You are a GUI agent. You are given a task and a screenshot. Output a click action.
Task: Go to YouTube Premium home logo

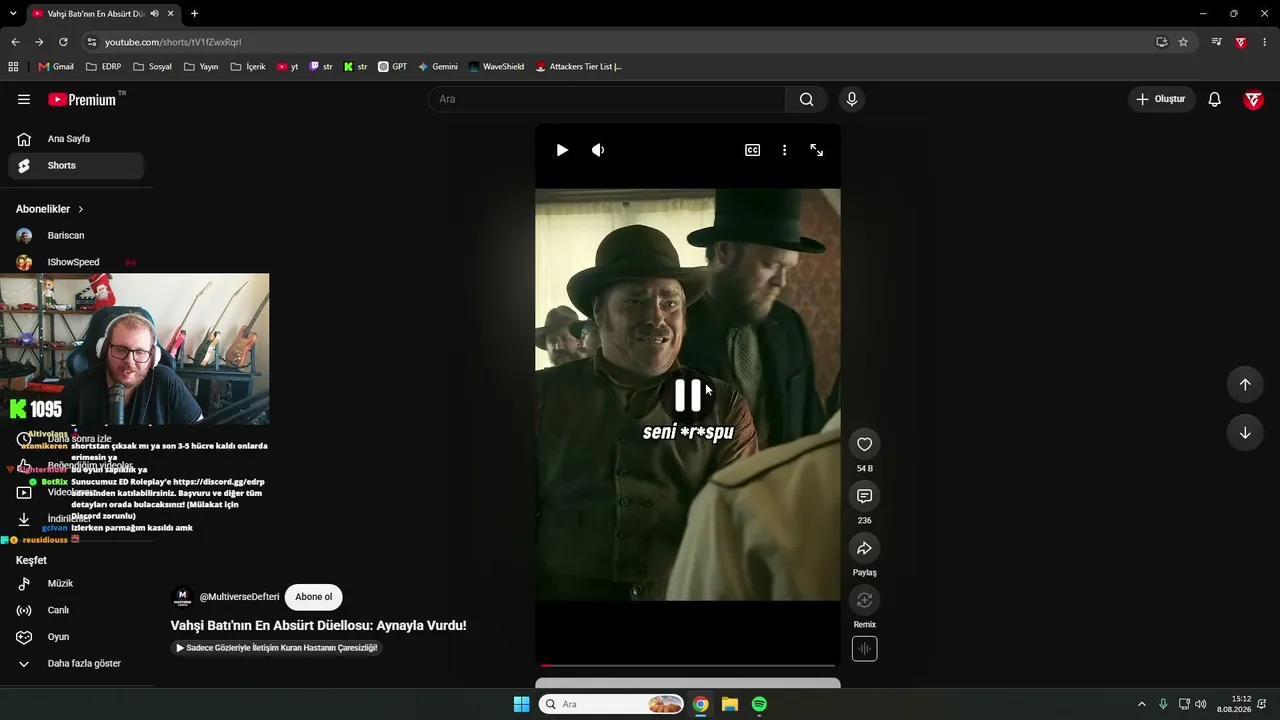[82, 99]
